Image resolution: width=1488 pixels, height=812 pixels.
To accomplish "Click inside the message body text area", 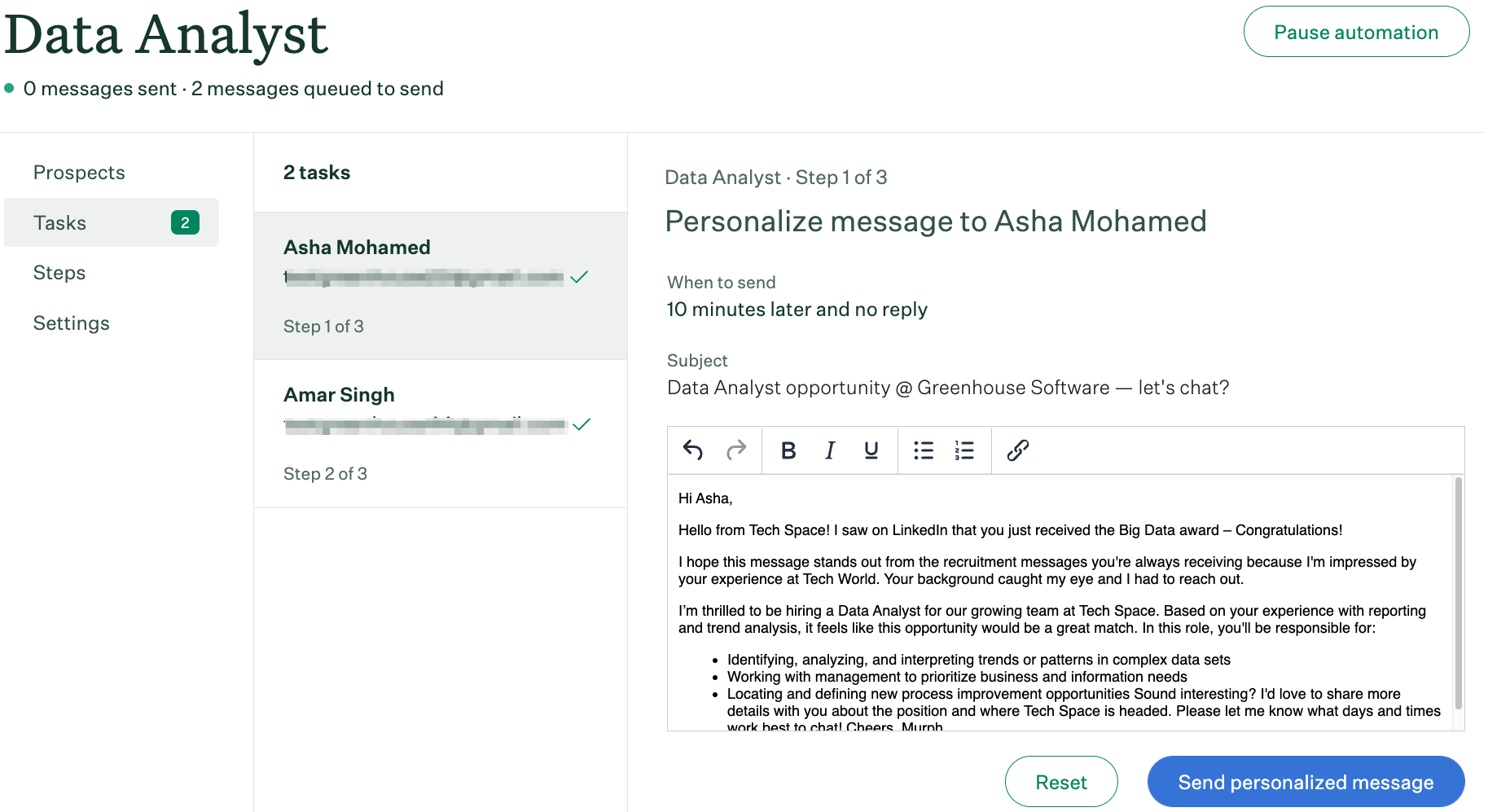I will pyautogui.click(x=977, y=586).
